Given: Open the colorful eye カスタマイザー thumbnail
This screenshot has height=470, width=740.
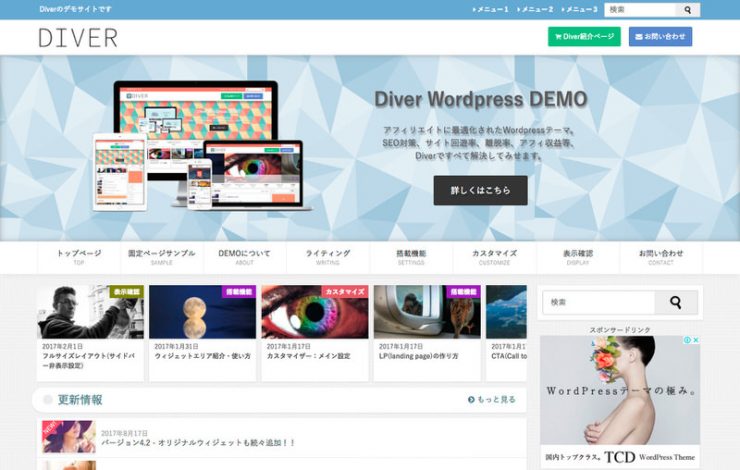Looking at the screenshot, I should pos(314,312).
